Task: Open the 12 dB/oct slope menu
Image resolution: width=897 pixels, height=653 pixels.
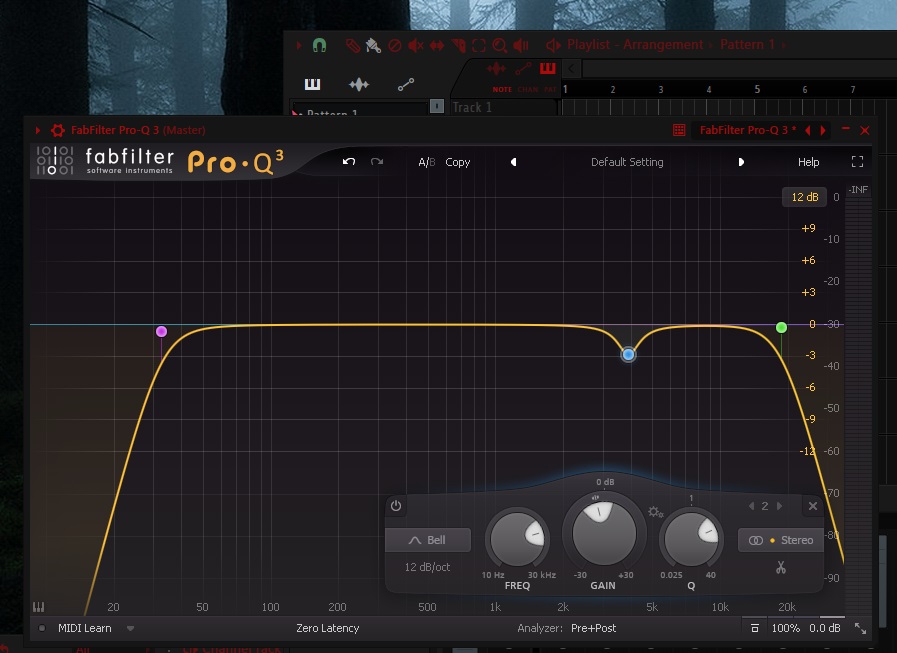Action: pos(427,567)
